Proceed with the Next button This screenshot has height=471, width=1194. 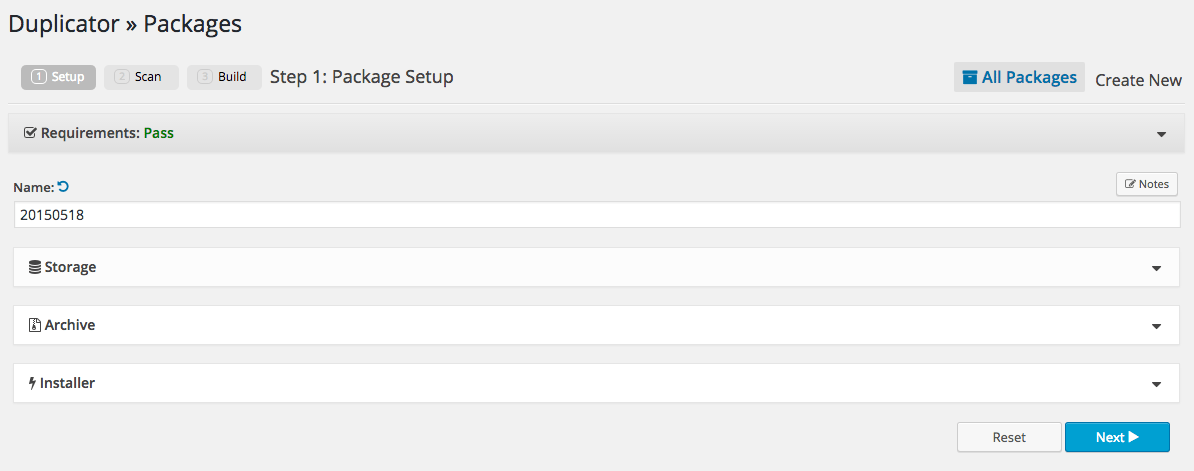[1117, 437]
